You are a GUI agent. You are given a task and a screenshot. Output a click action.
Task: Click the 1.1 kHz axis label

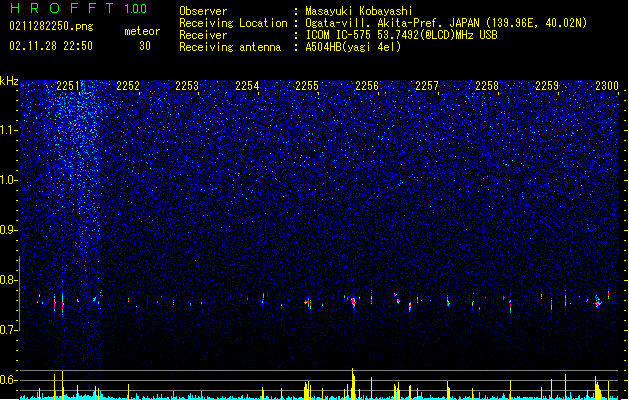pyautogui.click(x=9, y=130)
